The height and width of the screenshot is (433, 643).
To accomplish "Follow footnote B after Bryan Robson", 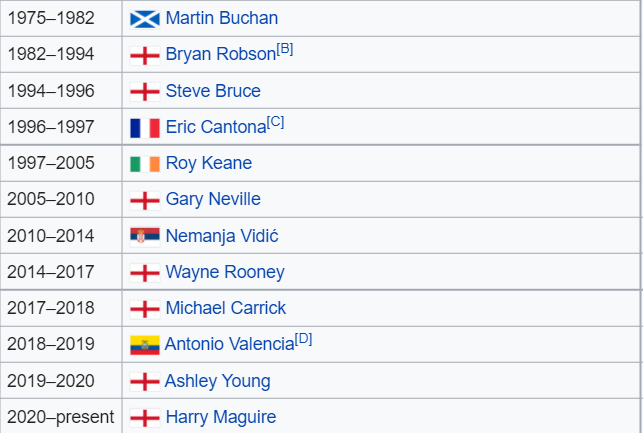I will click(285, 49).
